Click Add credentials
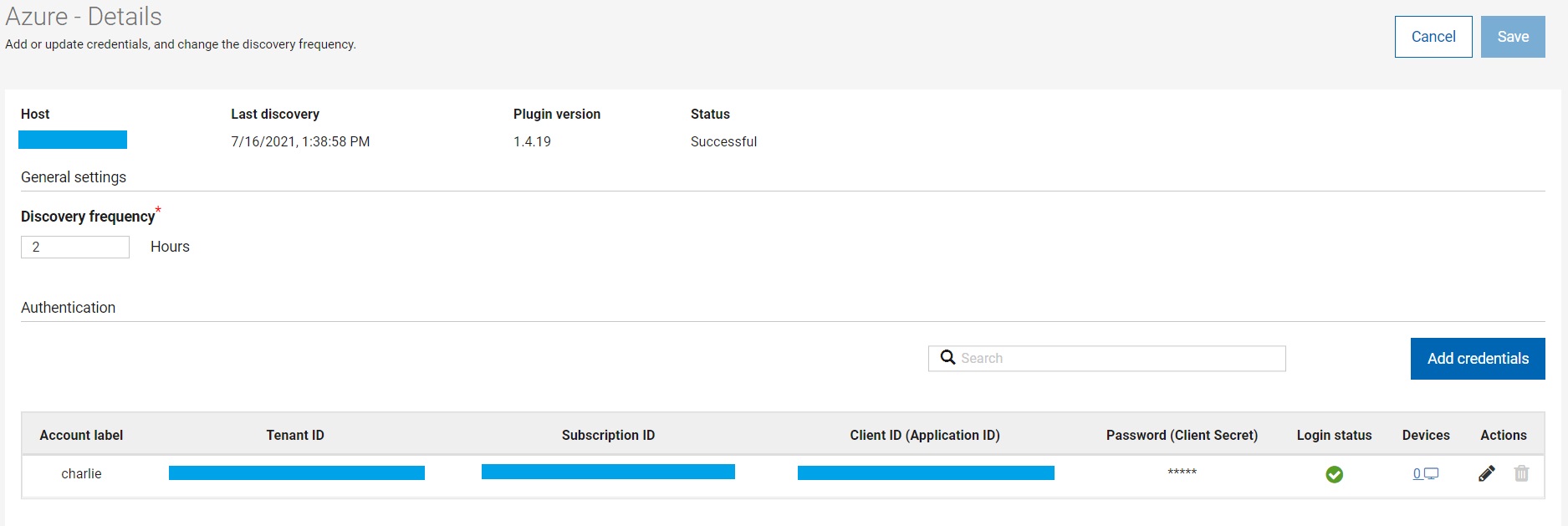The image size is (1568, 526). tap(1477, 359)
